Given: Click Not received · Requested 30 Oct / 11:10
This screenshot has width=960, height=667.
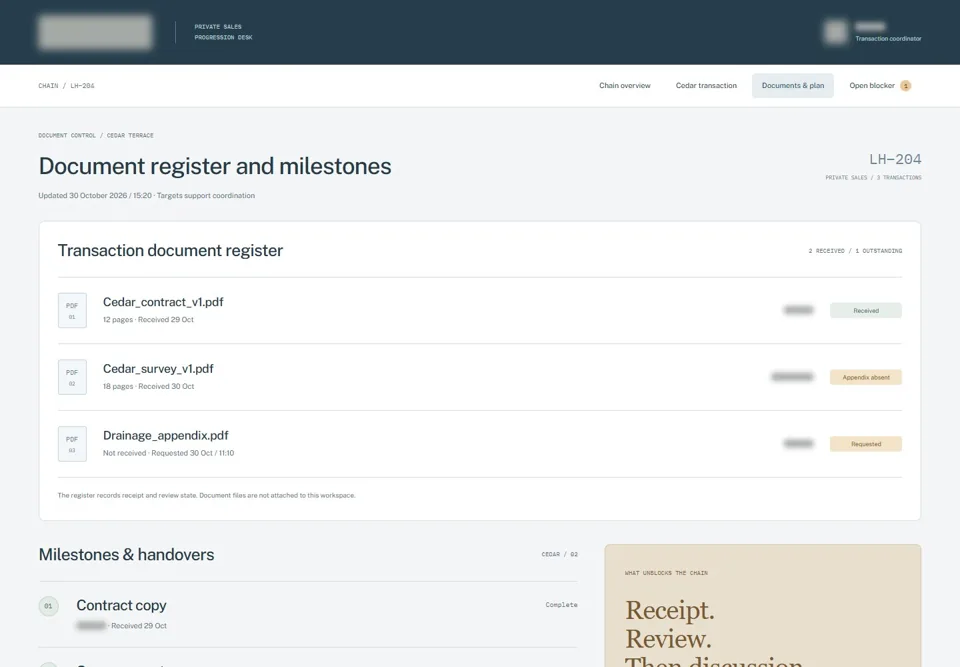Looking at the screenshot, I should [168, 453].
